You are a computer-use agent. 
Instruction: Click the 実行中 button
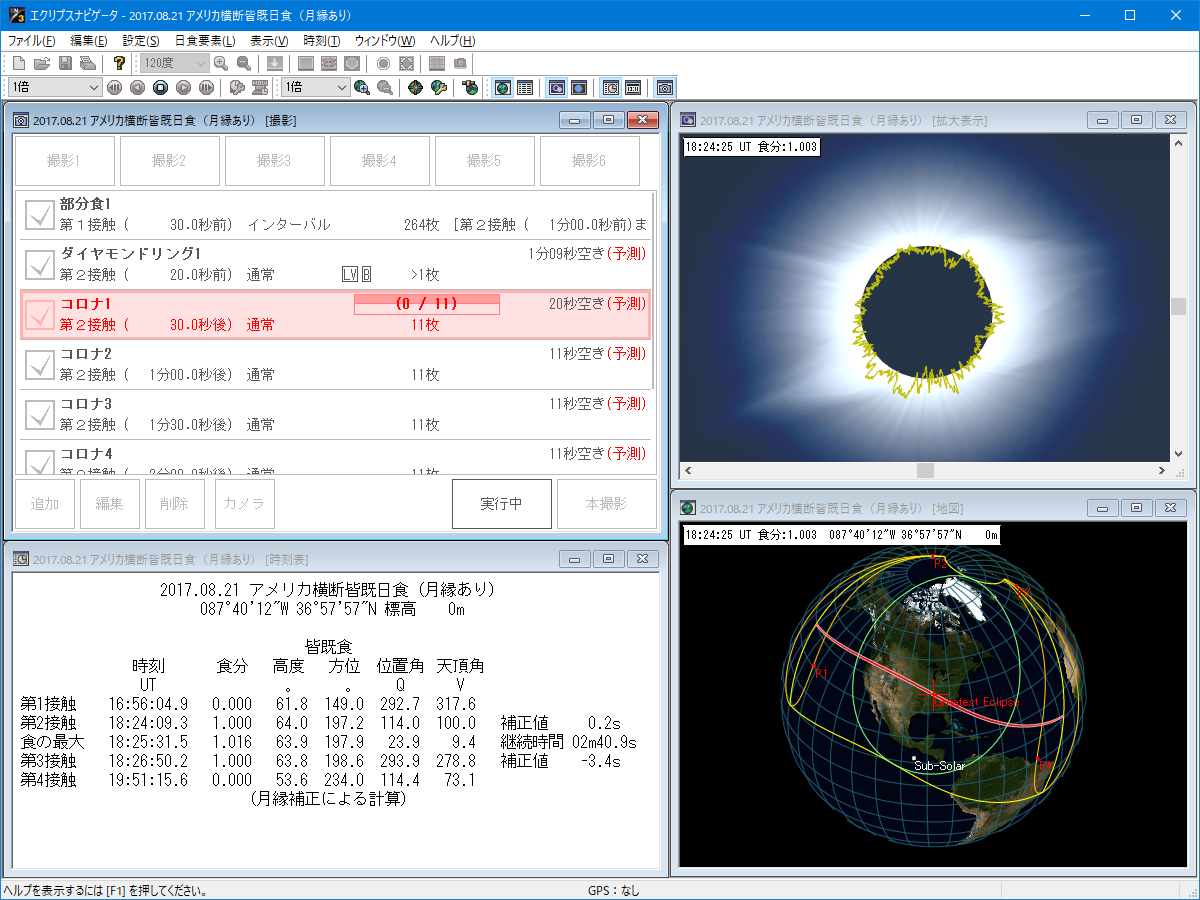[501, 504]
